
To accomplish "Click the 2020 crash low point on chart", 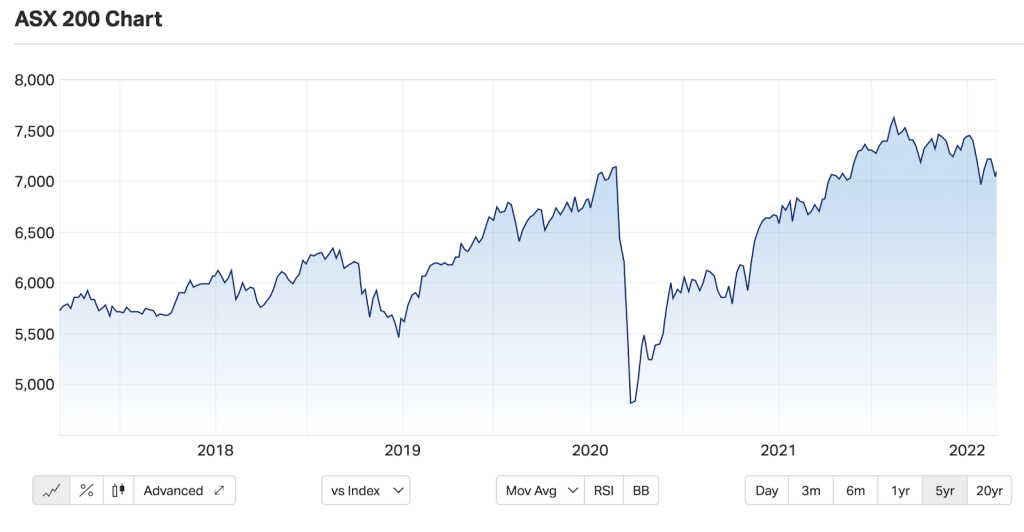I will (631, 403).
